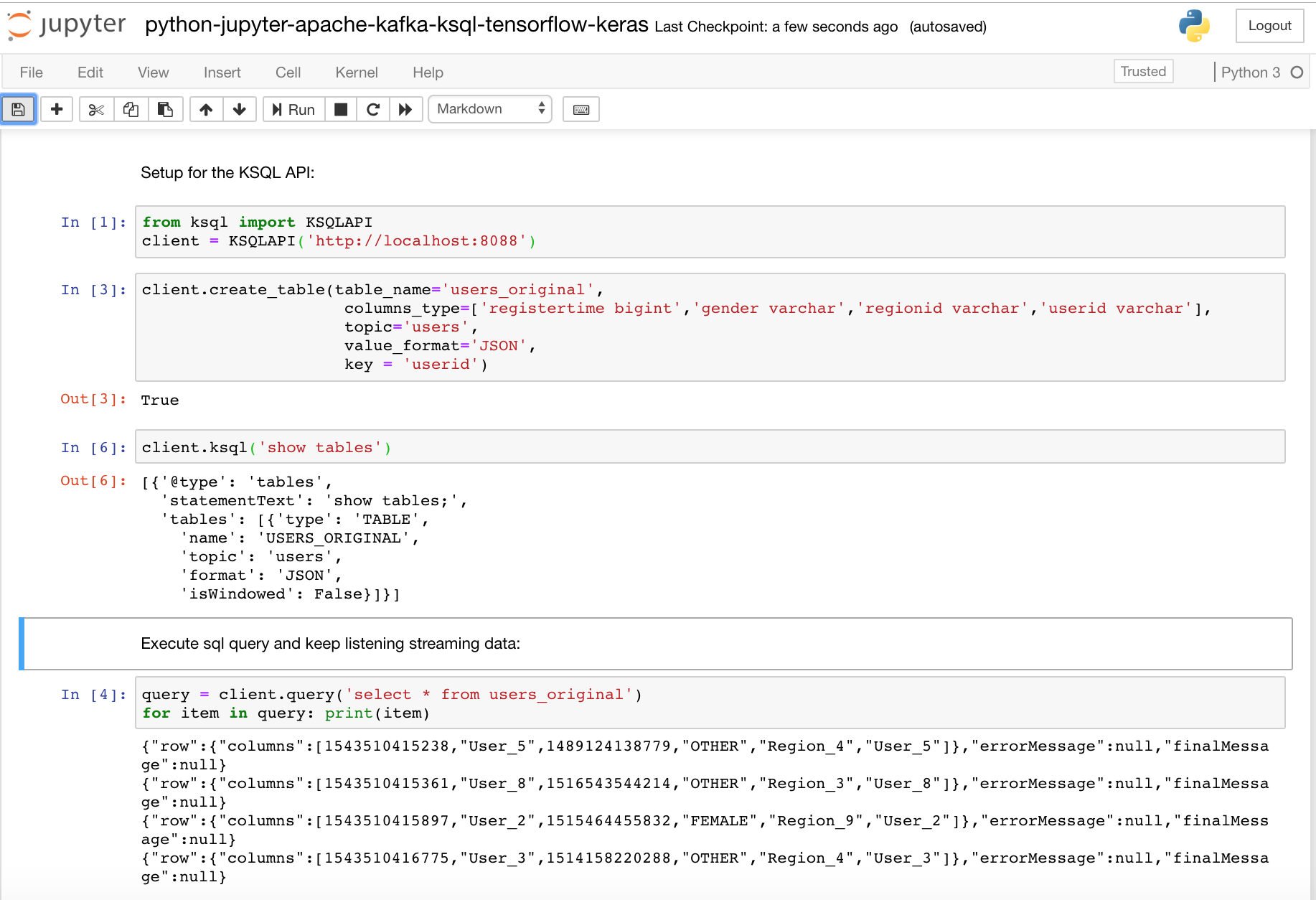This screenshot has width=1316, height=900.
Task: Cut the selected cells
Action: pyautogui.click(x=95, y=109)
